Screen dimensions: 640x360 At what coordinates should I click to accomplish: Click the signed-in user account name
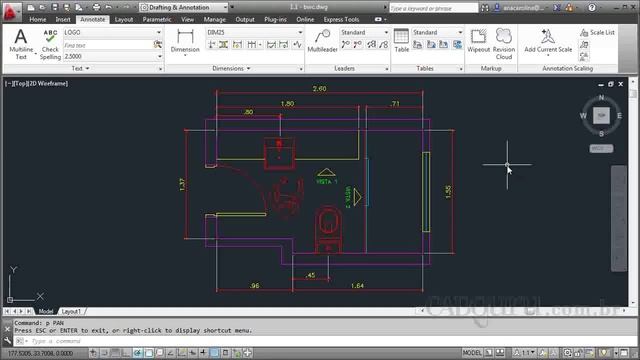tap(523, 7)
